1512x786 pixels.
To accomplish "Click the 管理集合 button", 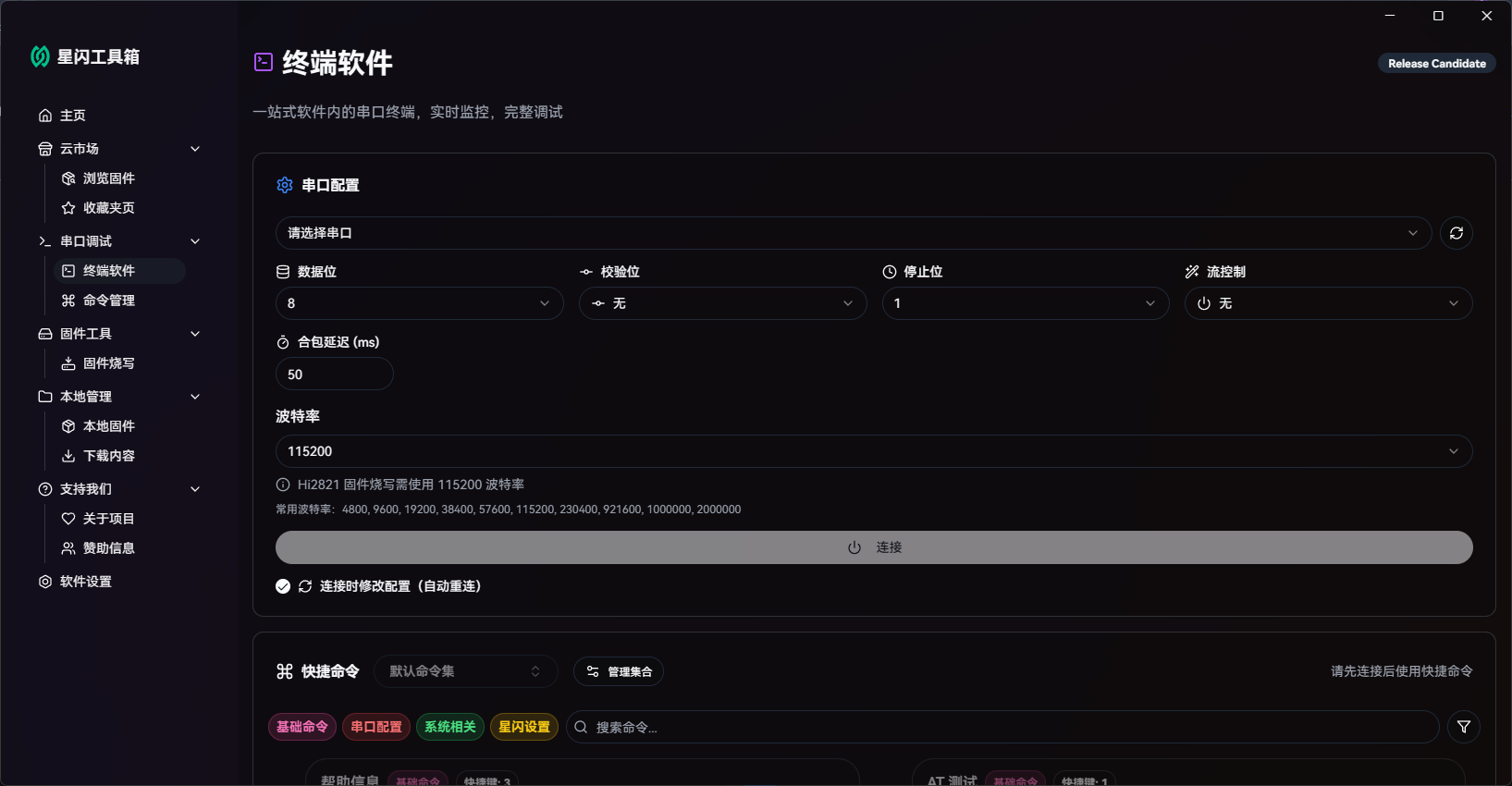I will point(619,671).
